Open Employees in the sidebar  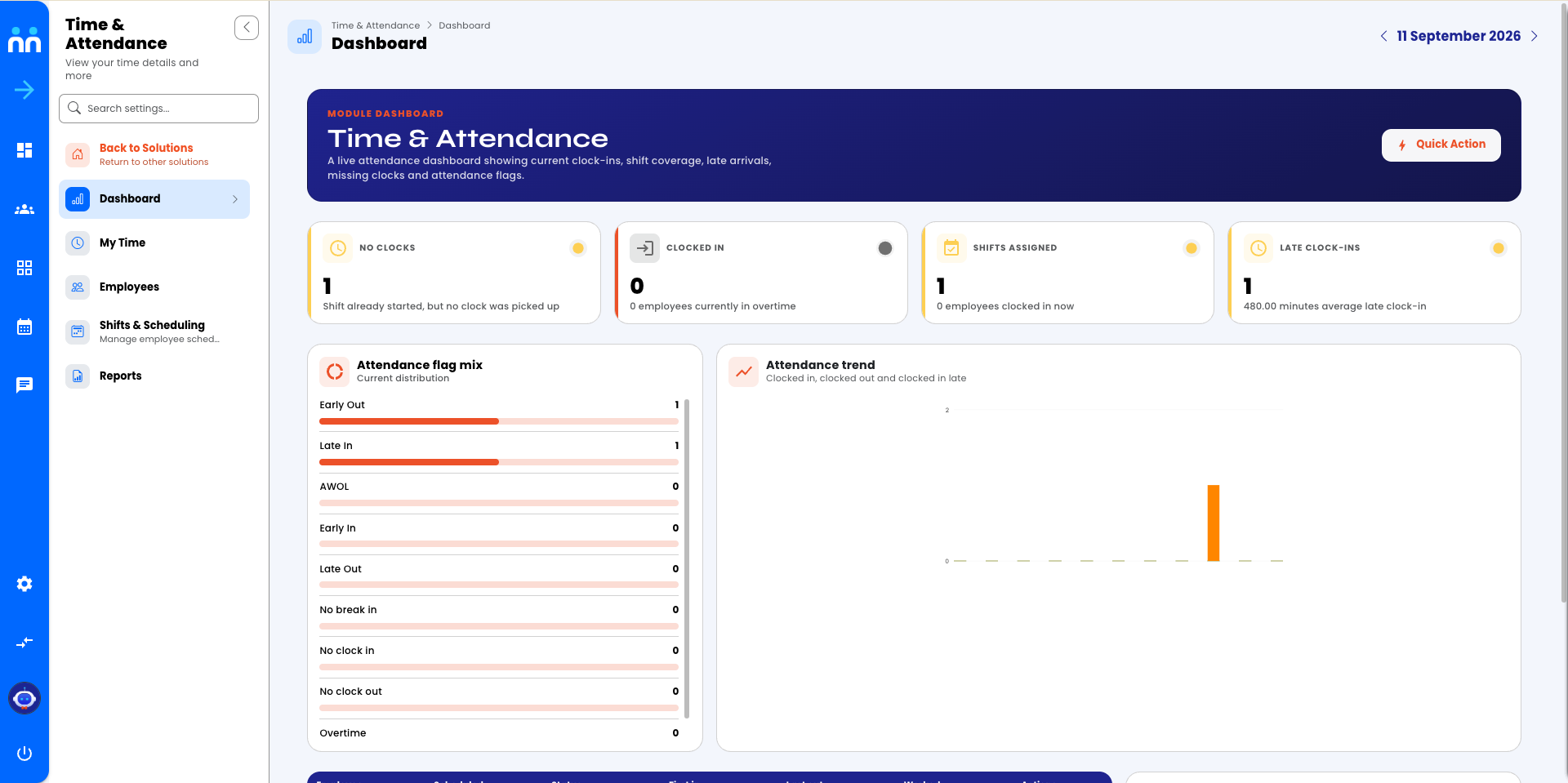pyautogui.click(x=154, y=287)
